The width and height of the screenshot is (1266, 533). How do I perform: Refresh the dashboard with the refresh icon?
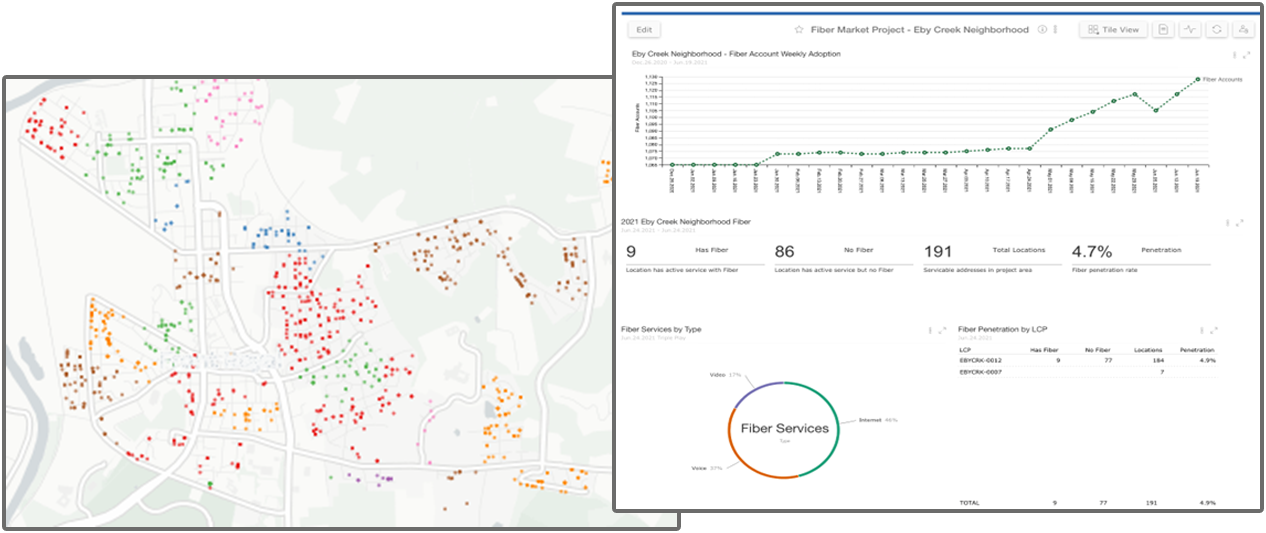pyautogui.click(x=1216, y=30)
